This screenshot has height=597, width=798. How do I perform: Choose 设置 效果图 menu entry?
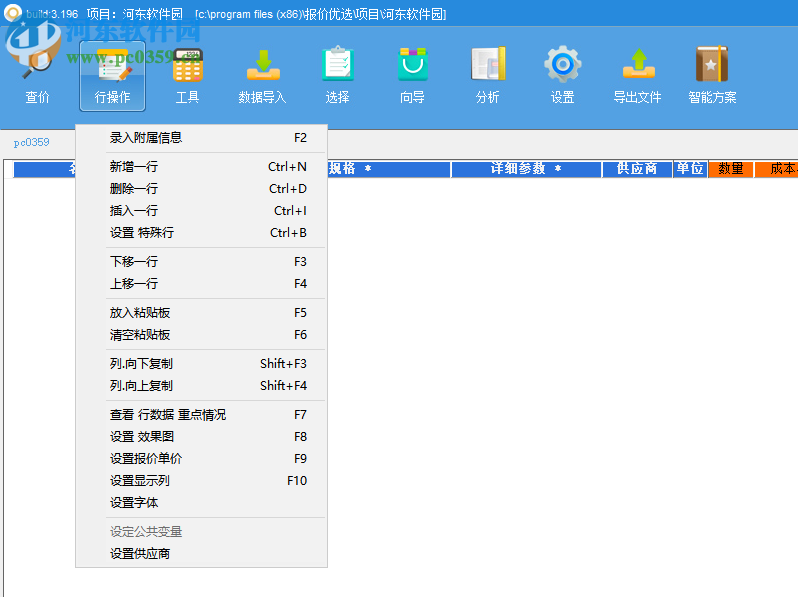(x=202, y=437)
